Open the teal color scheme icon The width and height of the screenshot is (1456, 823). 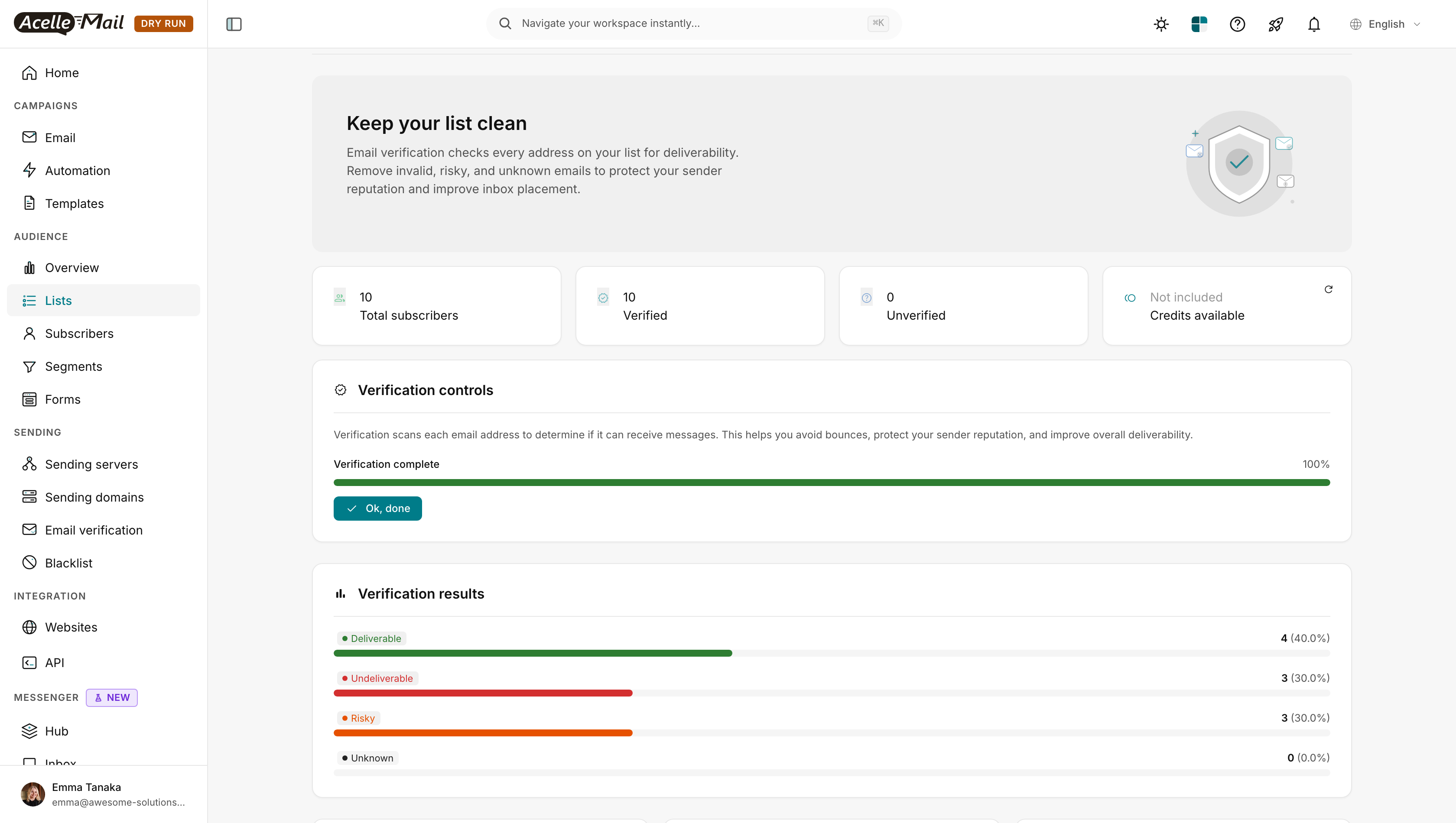(1199, 24)
